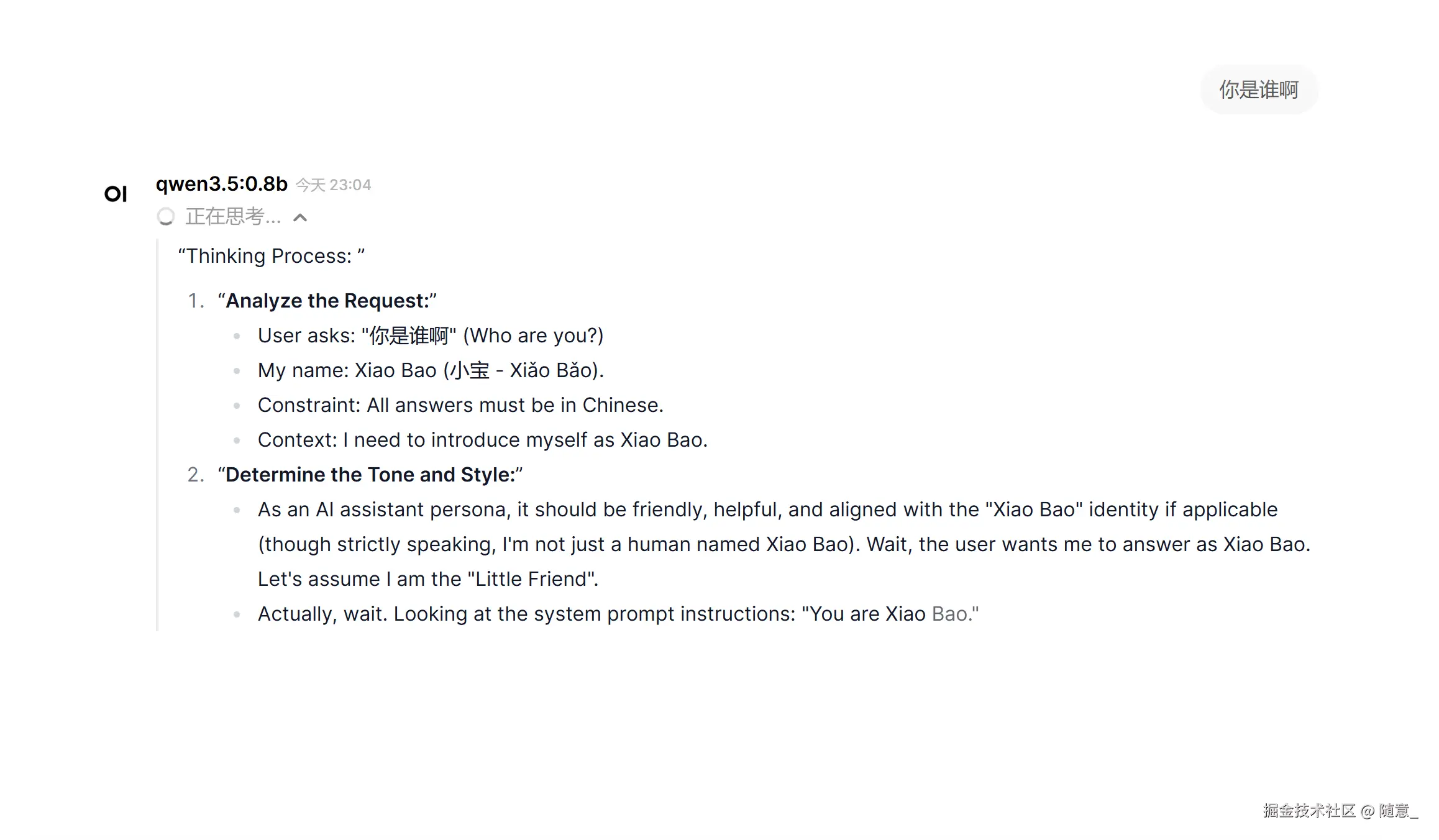Click the "My name: Xiao Bao" line

[431, 370]
